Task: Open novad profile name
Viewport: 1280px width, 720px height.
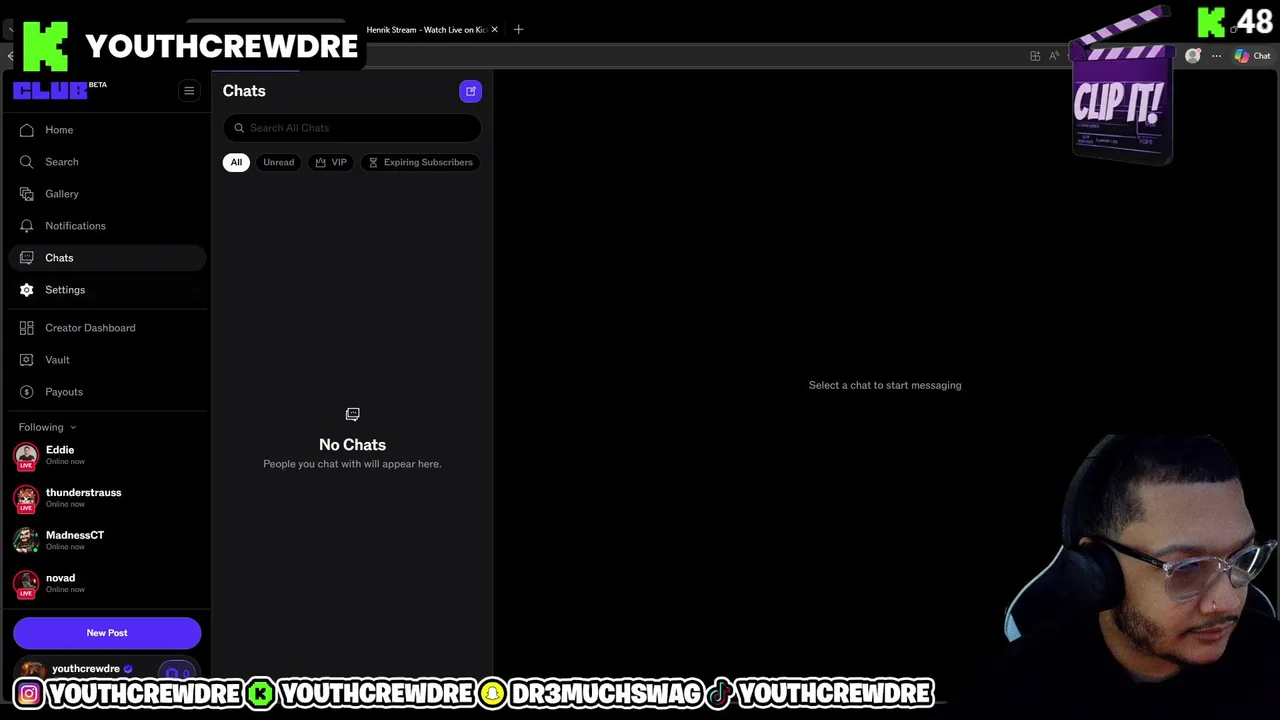Action: [60, 578]
